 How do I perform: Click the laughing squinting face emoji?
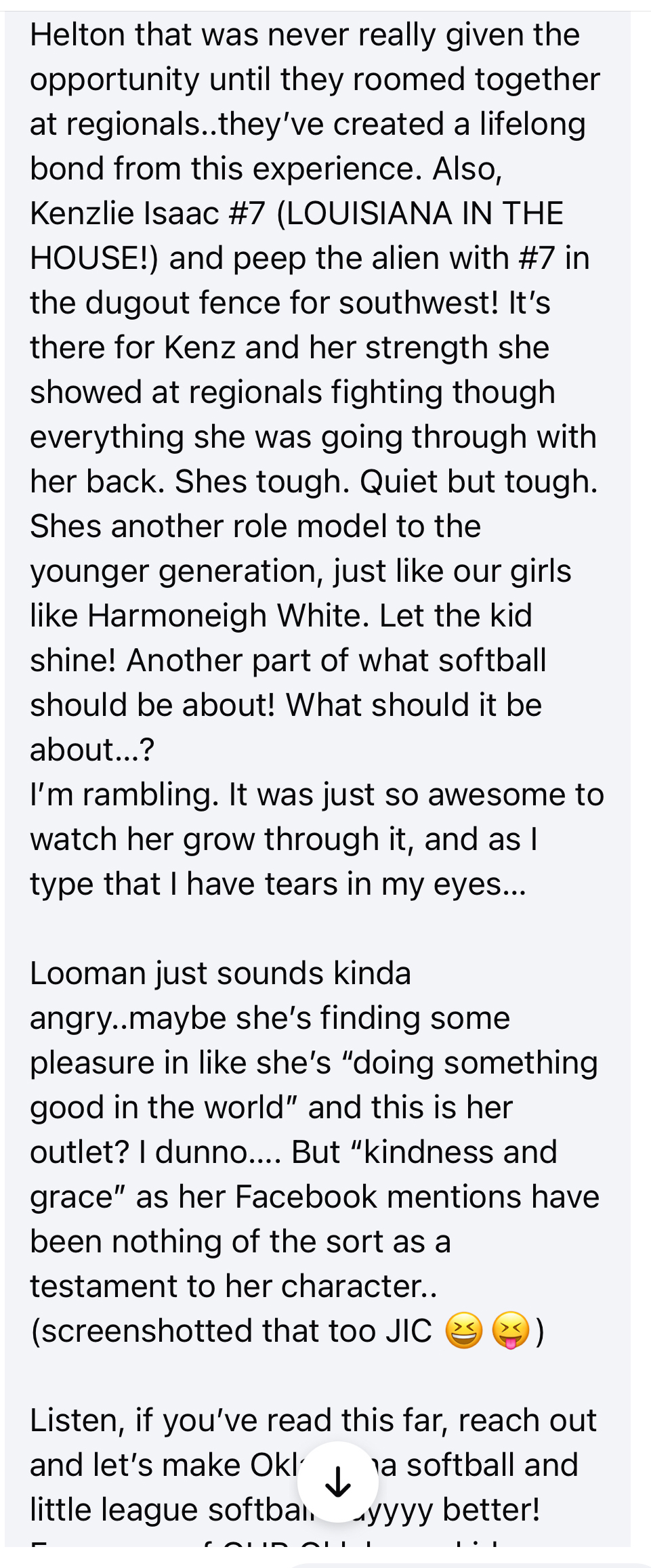pyautogui.click(x=463, y=1331)
